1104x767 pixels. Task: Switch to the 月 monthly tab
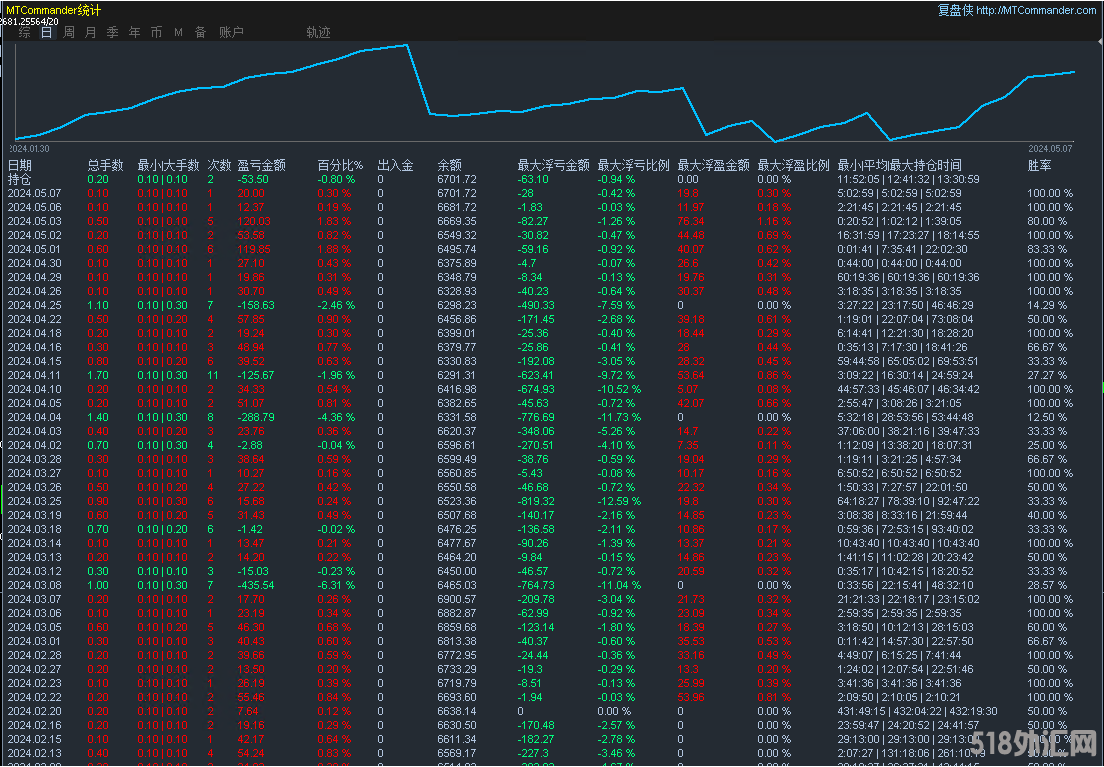[x=91, y=32]
